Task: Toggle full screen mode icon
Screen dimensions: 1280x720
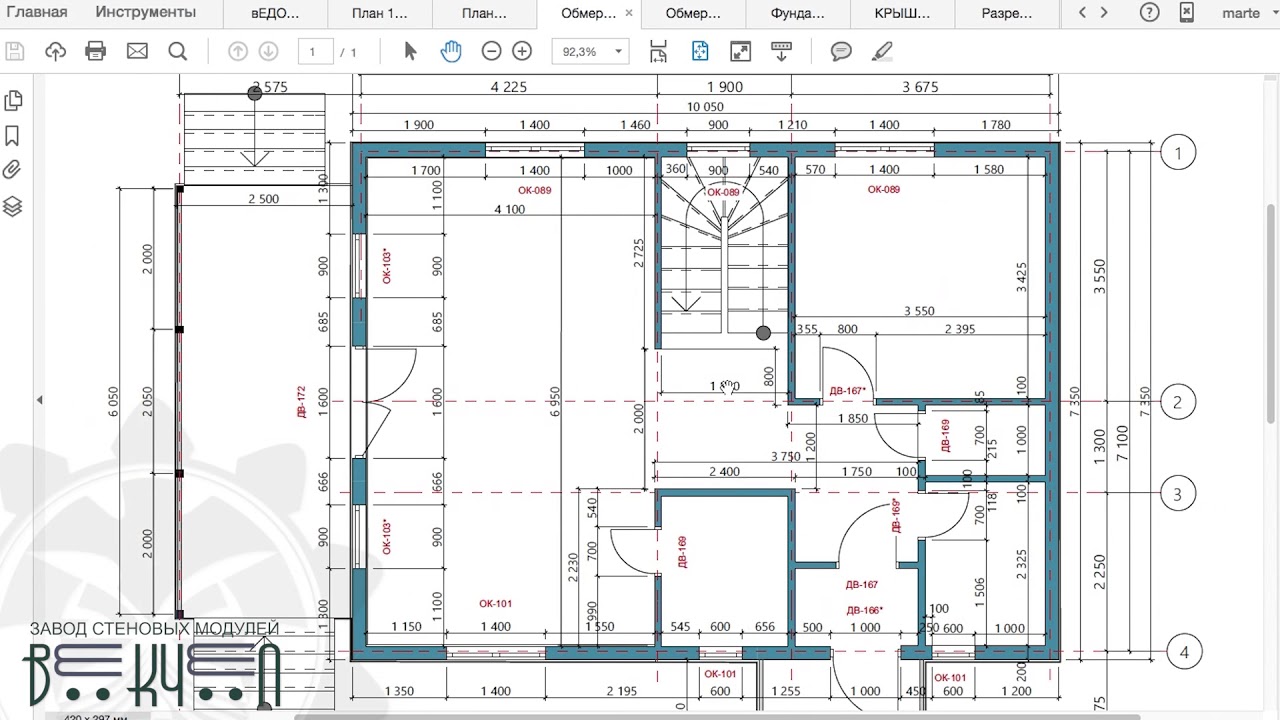Action: [740, 52]
